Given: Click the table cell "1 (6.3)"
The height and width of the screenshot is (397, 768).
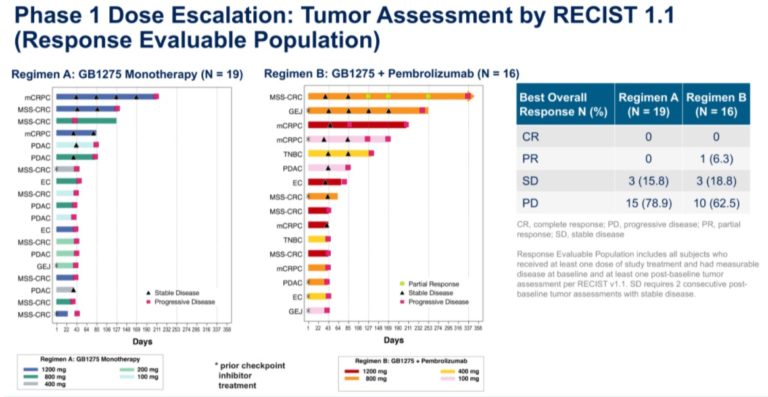Looking at the screenshot, I should pos(716,159).
